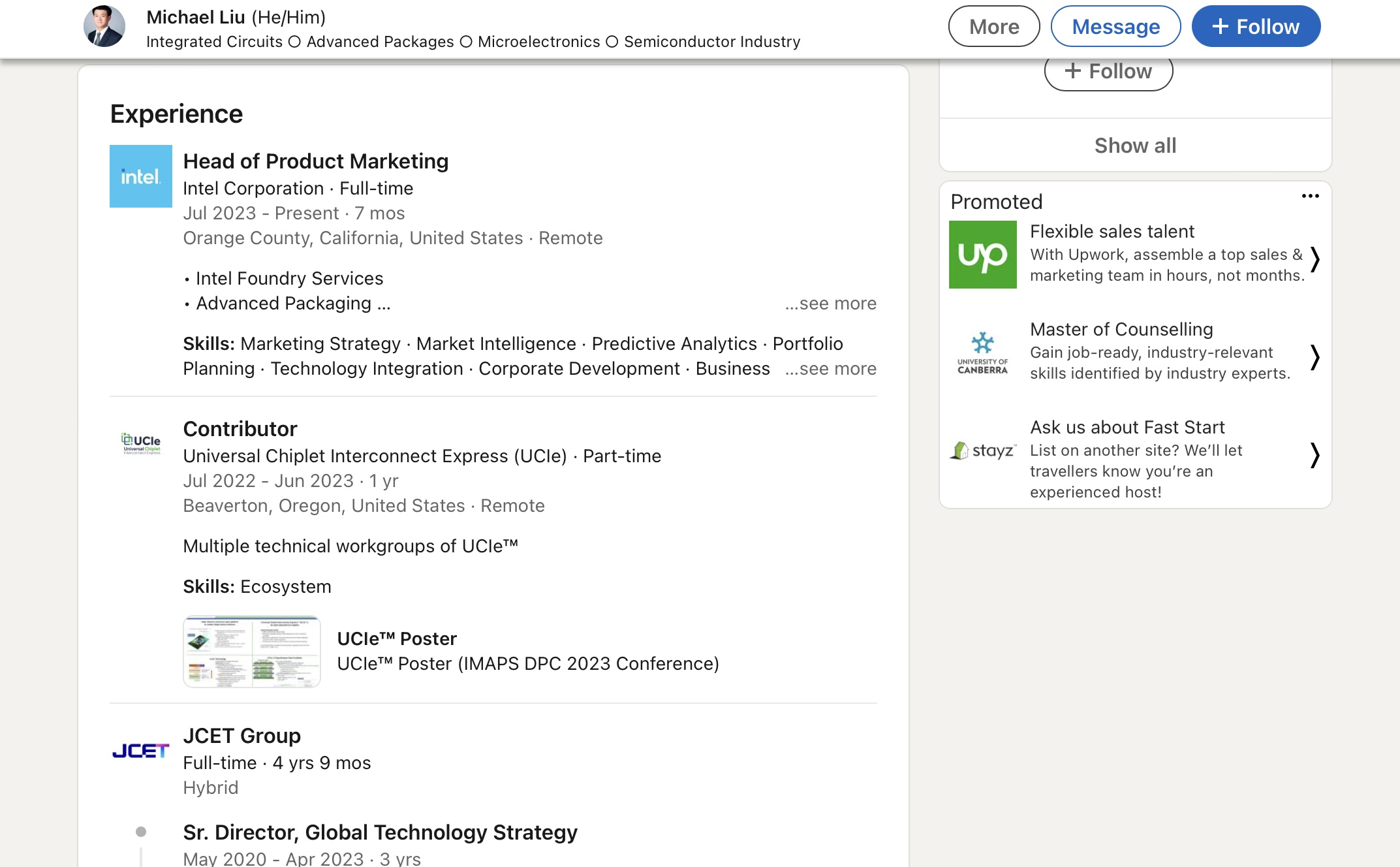Open the Promoted three-dot options menu
The height and width of the screenshot is (867, 1400).
(1311, 196)
